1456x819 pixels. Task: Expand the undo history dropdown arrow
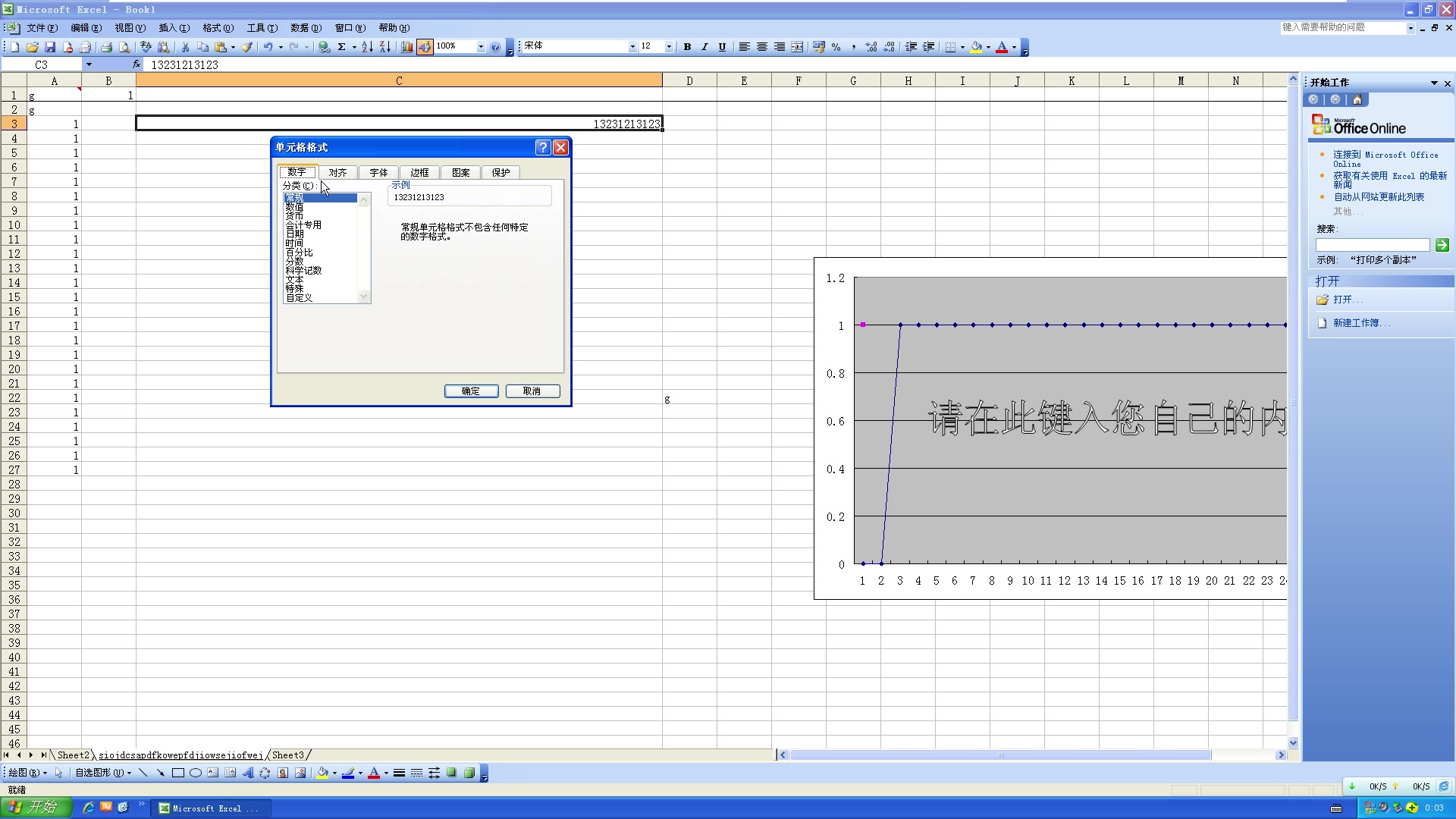[x=281, y=47]
